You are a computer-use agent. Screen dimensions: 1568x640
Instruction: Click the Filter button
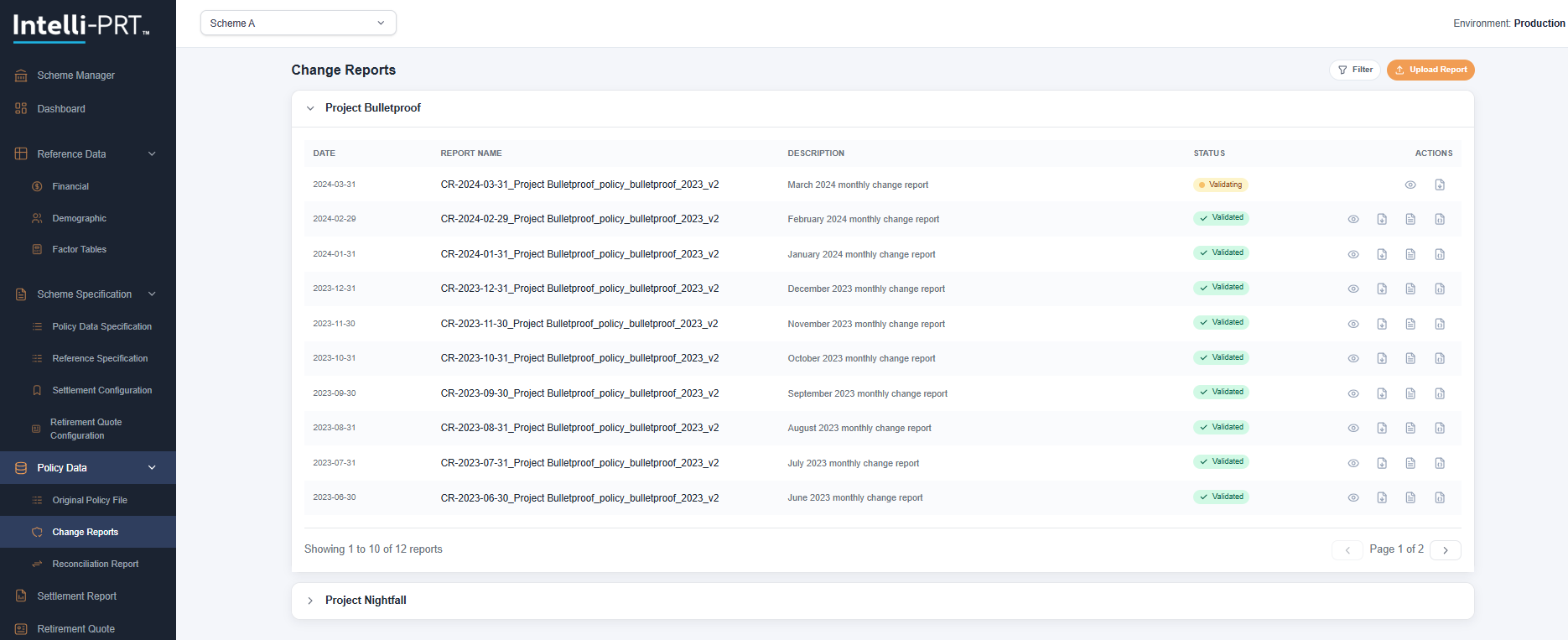coord(1355,70)
